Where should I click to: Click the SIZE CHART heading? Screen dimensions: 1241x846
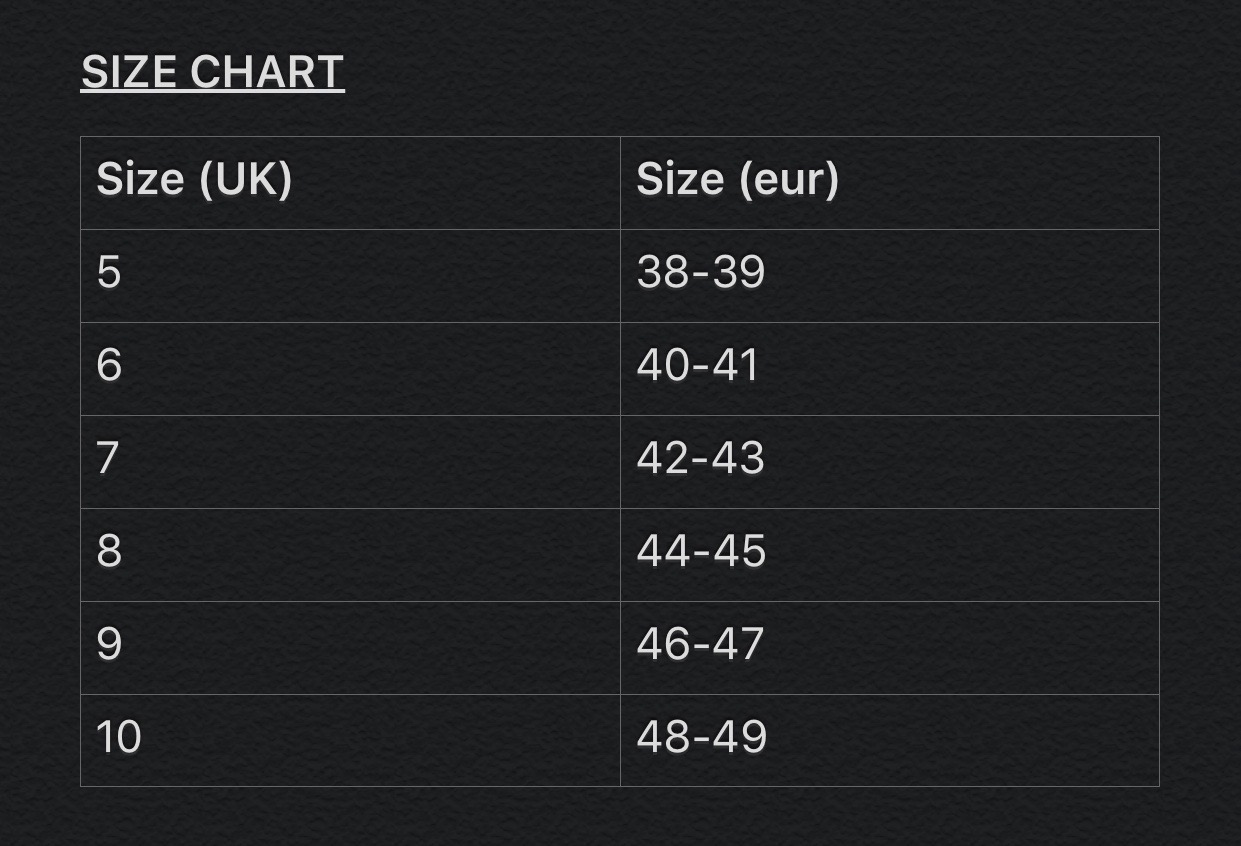point(212,72)
